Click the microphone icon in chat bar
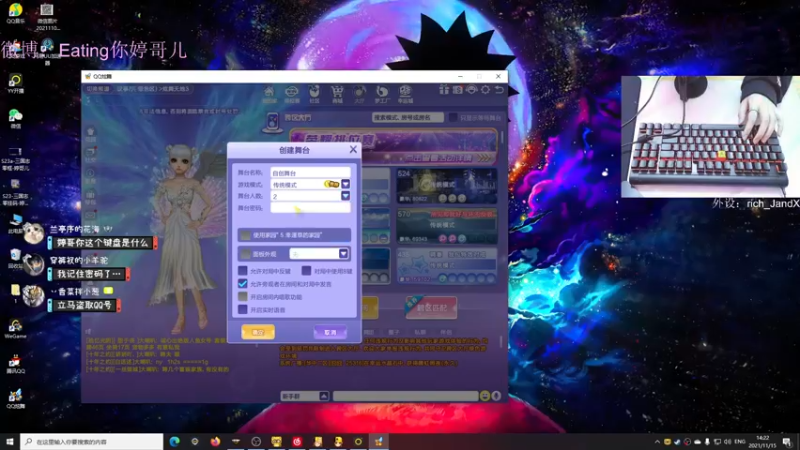This screenshot has width=800, height=450. [496, 396]
